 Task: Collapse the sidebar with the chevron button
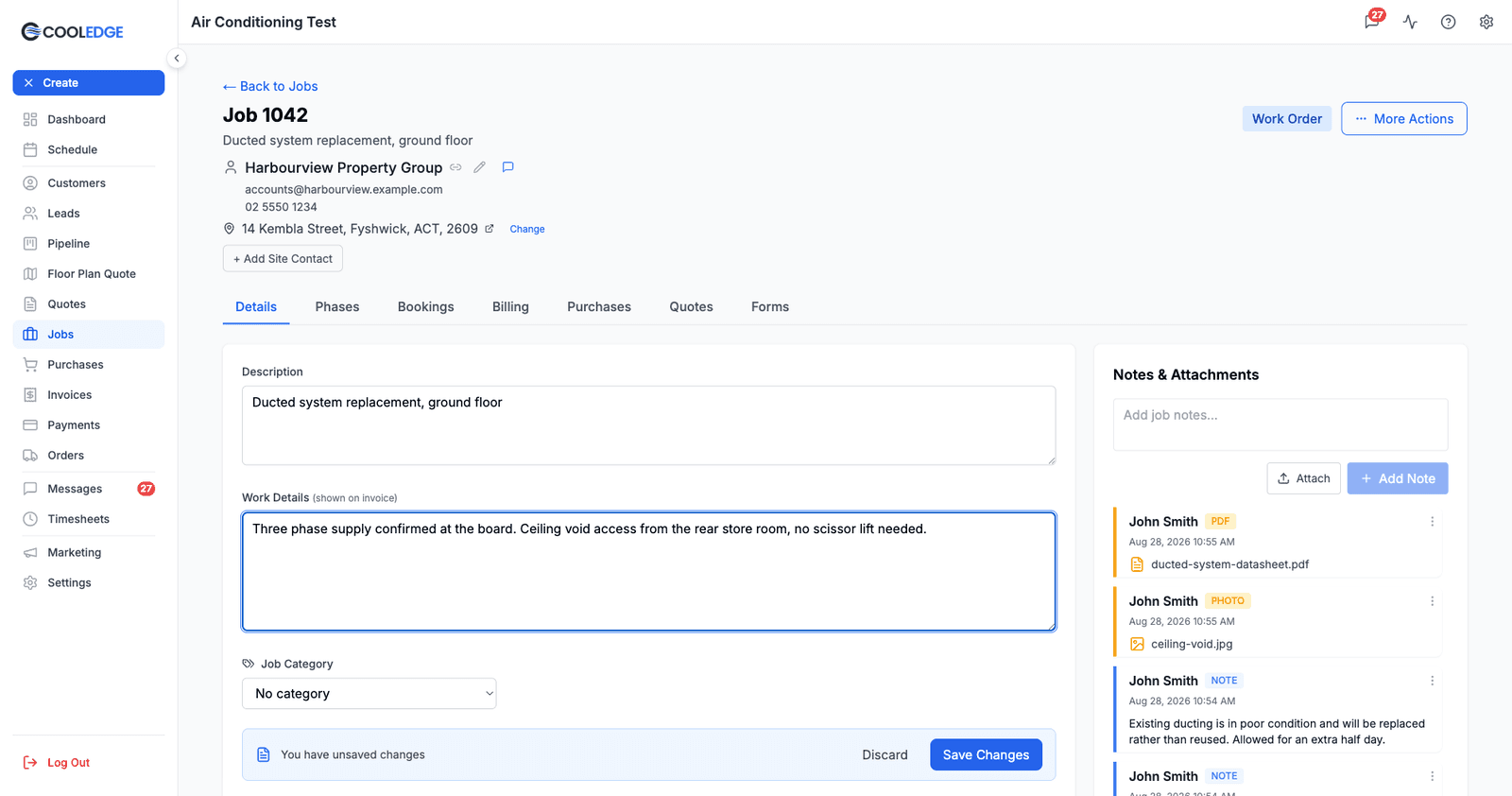pos(177,59)
